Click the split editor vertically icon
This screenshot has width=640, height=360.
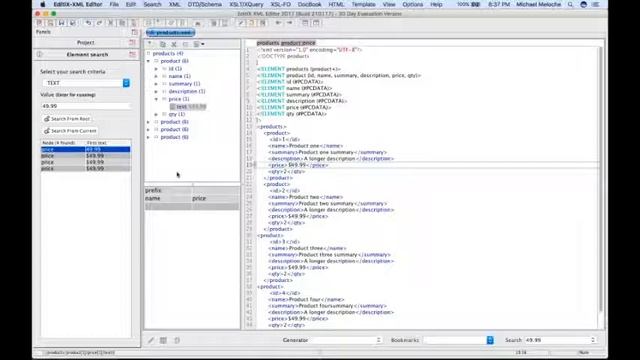coord(316,23)
